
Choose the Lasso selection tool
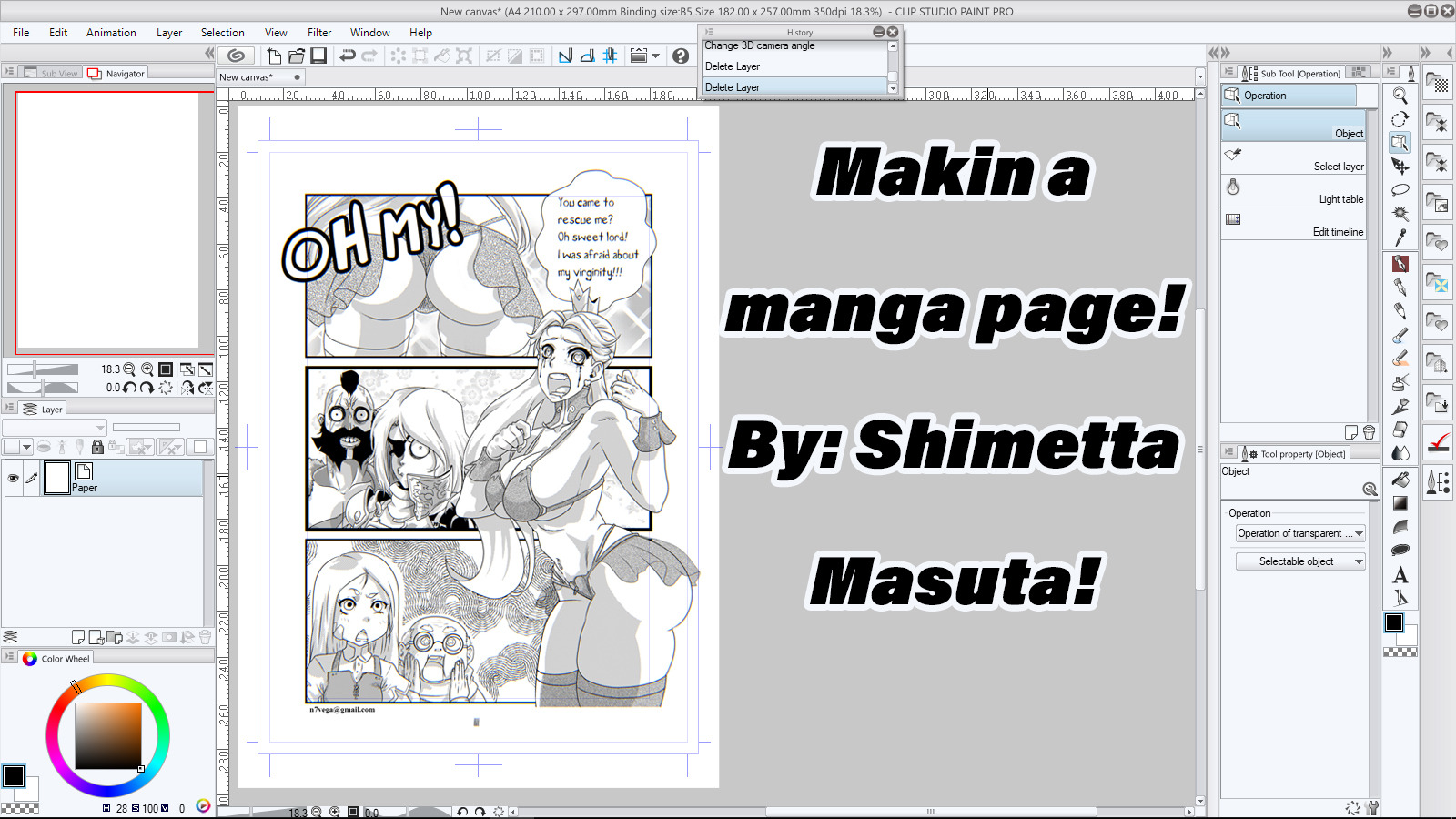tap(1400, 190)
